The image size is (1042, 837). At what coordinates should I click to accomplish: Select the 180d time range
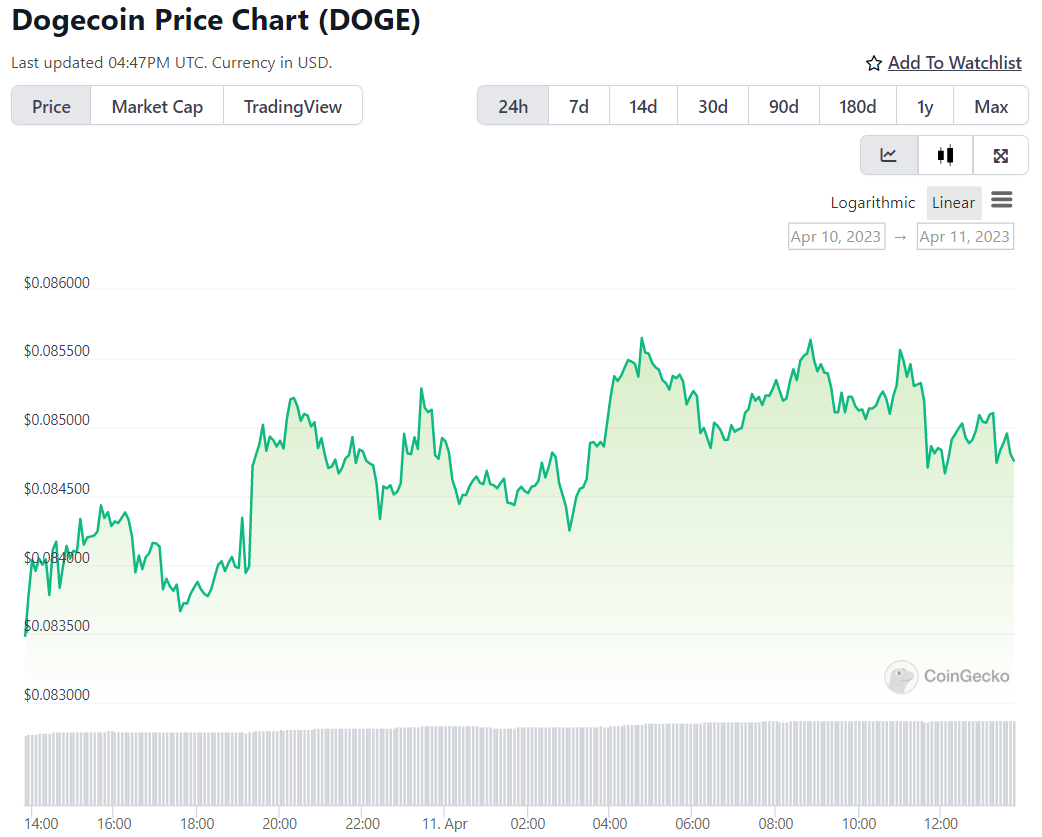point(858,106)
